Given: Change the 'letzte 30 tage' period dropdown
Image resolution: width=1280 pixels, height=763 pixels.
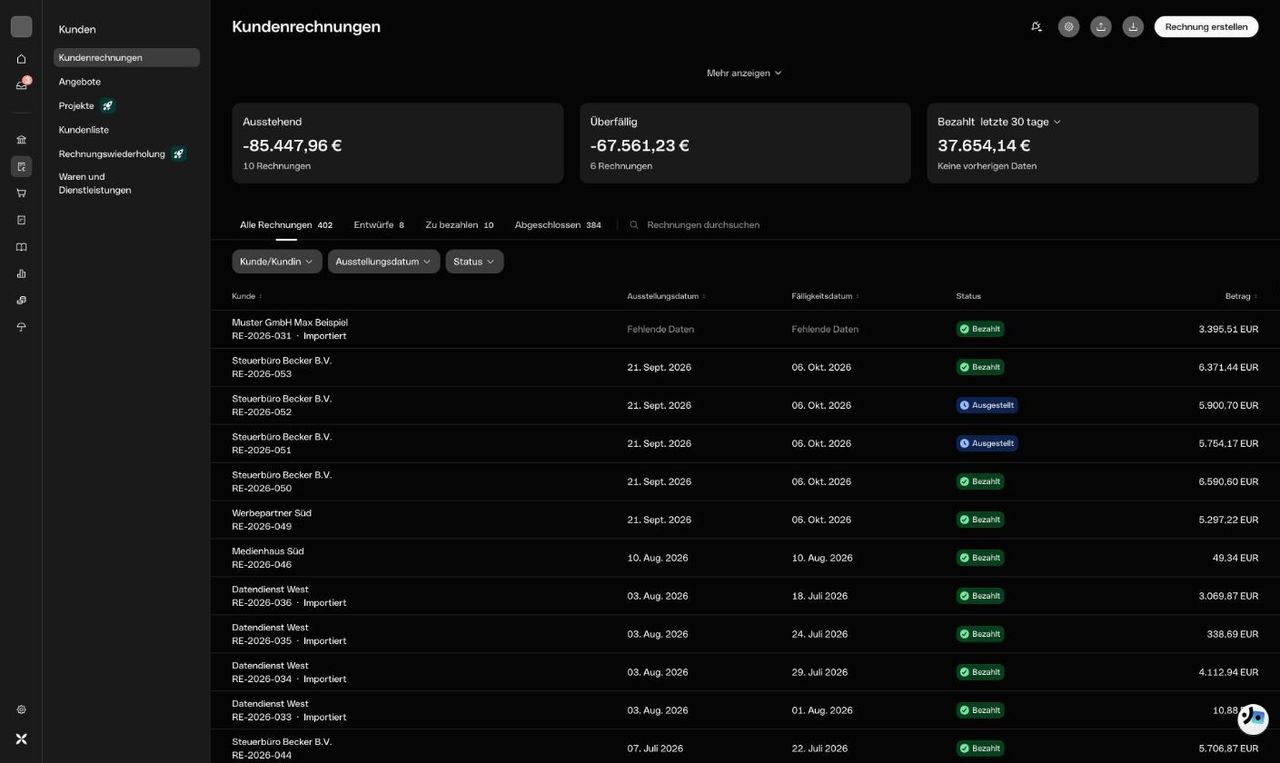Looking at the screenshot, I should (1020, 122).
